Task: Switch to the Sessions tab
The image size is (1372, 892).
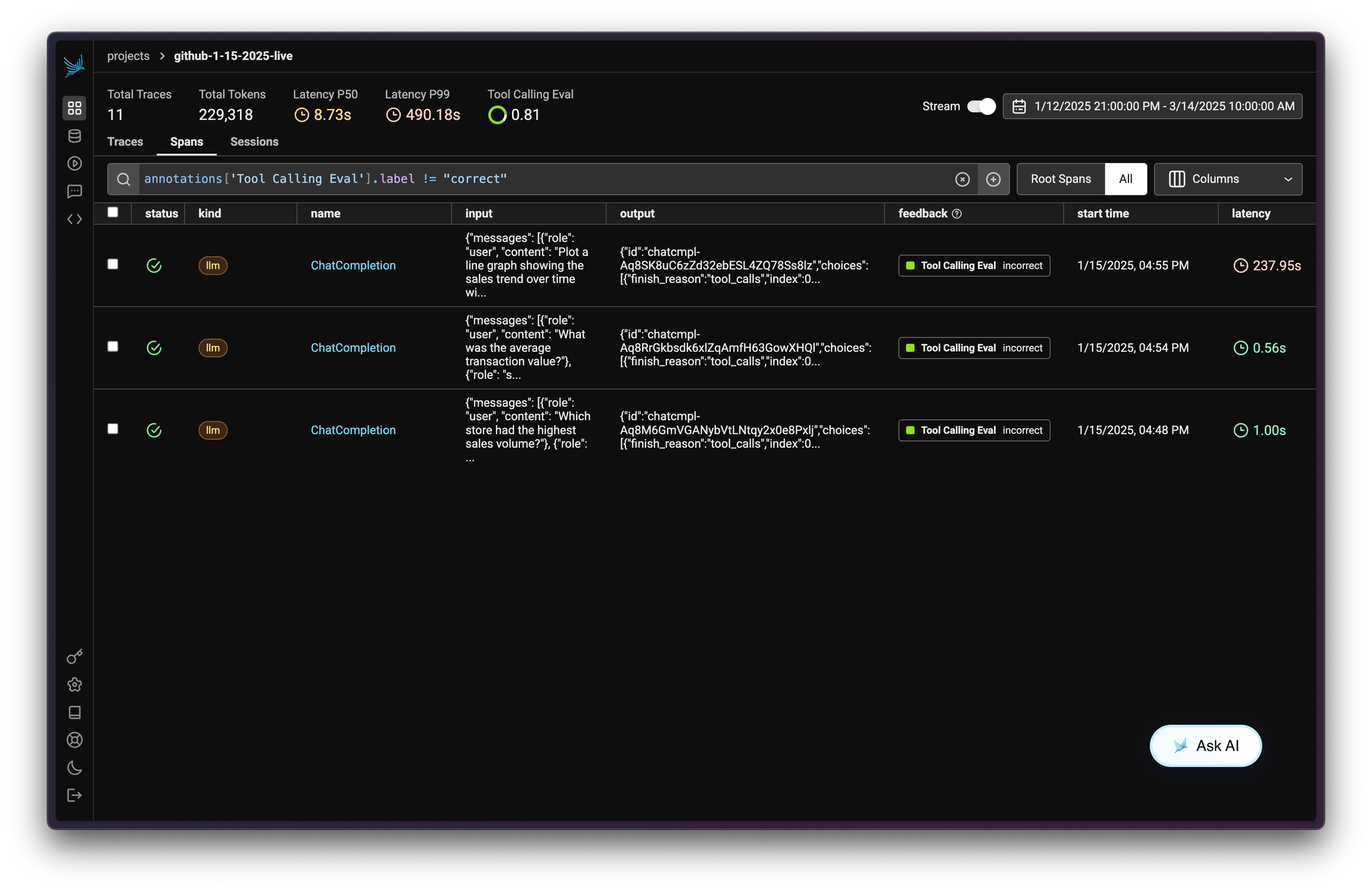Action: pos(254,142)
